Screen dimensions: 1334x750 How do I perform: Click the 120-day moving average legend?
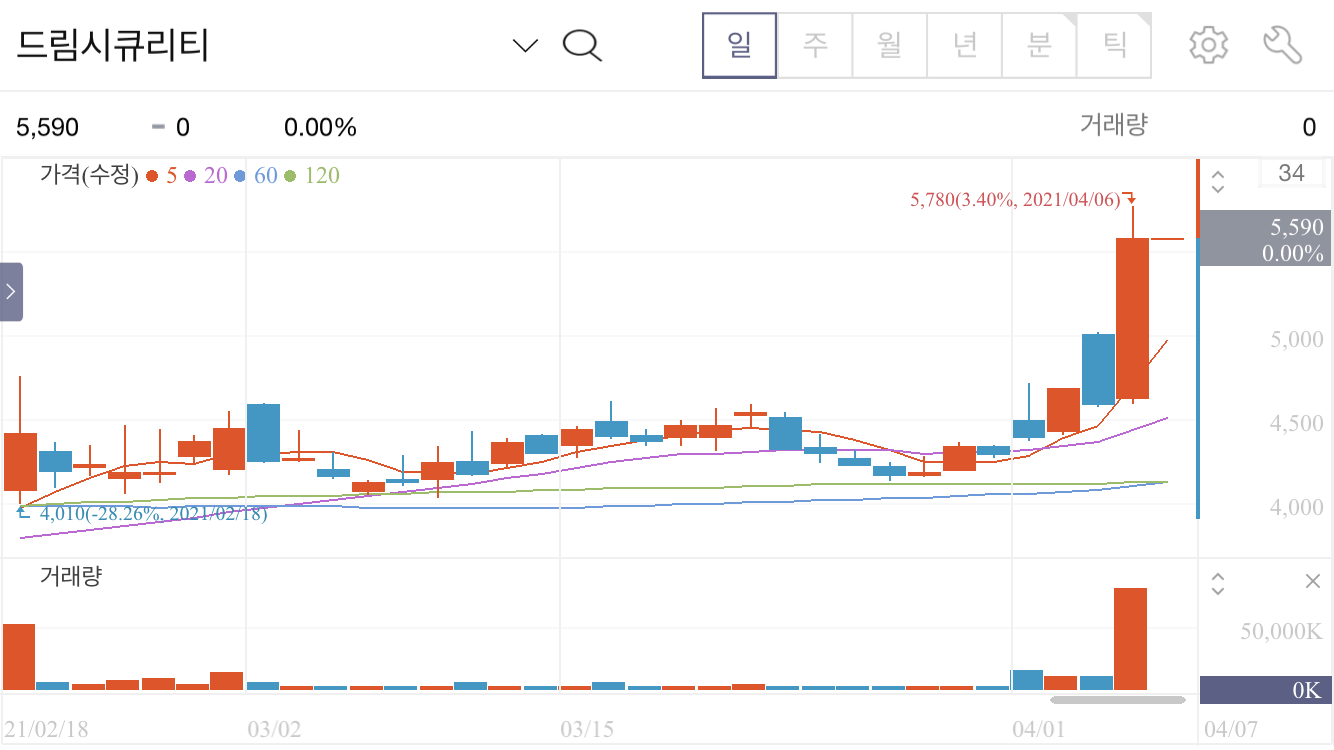(312, 176)
